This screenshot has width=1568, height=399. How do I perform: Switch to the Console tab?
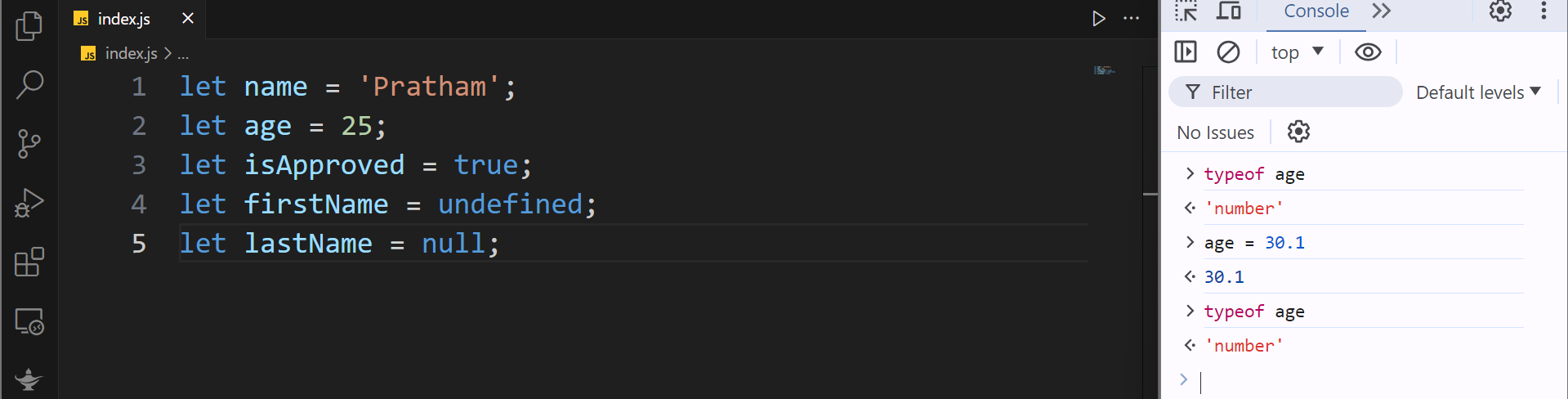click(x=1316, y=11)
